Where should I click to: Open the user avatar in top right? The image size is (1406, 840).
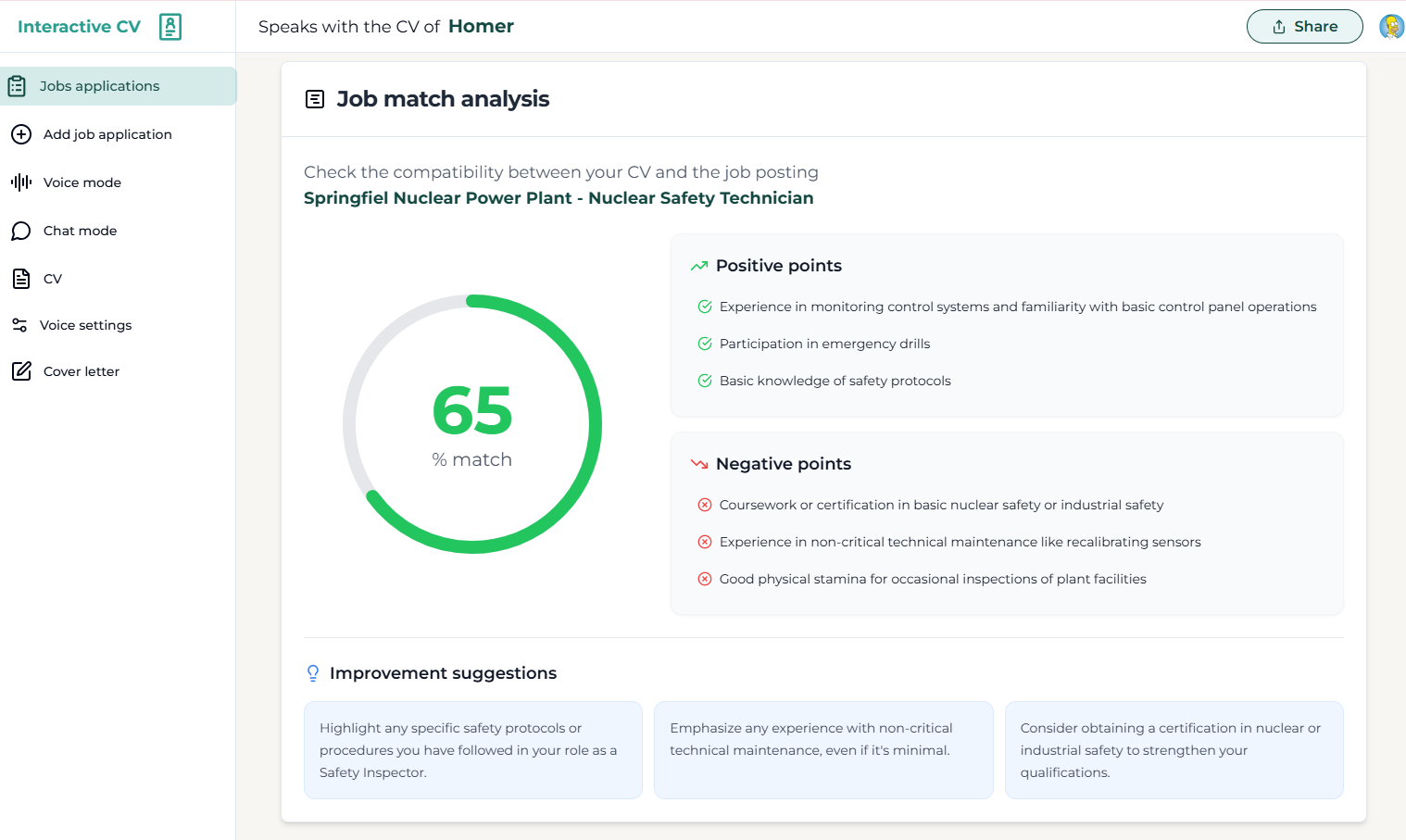tap(1391, 27)
